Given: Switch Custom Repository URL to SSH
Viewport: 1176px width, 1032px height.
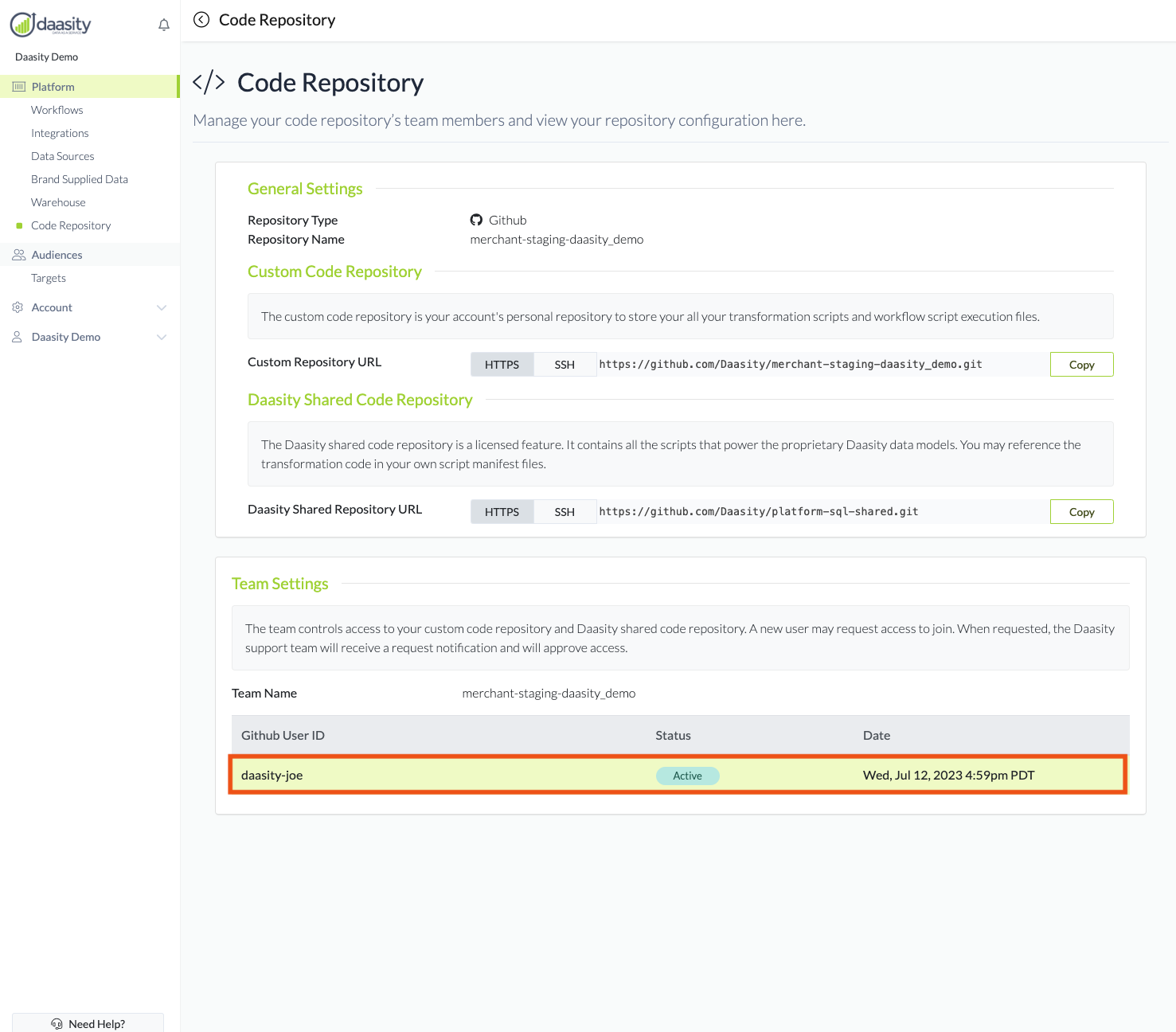Looking at the screenshot, I should point(565,365).
